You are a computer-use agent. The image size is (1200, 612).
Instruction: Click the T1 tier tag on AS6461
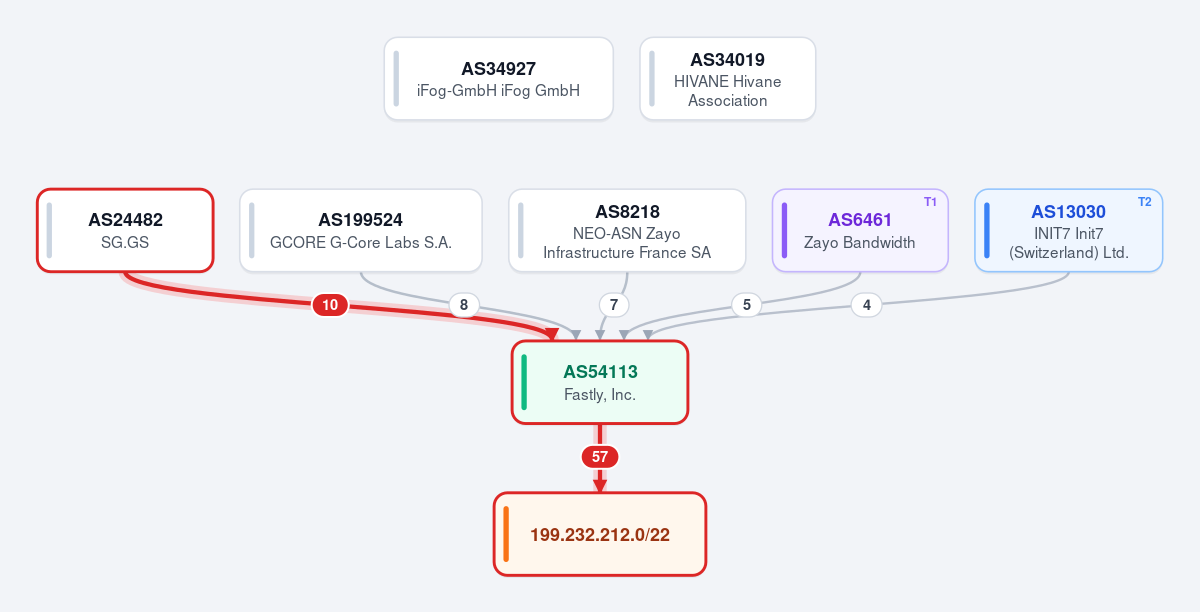(x=930, y=202)
